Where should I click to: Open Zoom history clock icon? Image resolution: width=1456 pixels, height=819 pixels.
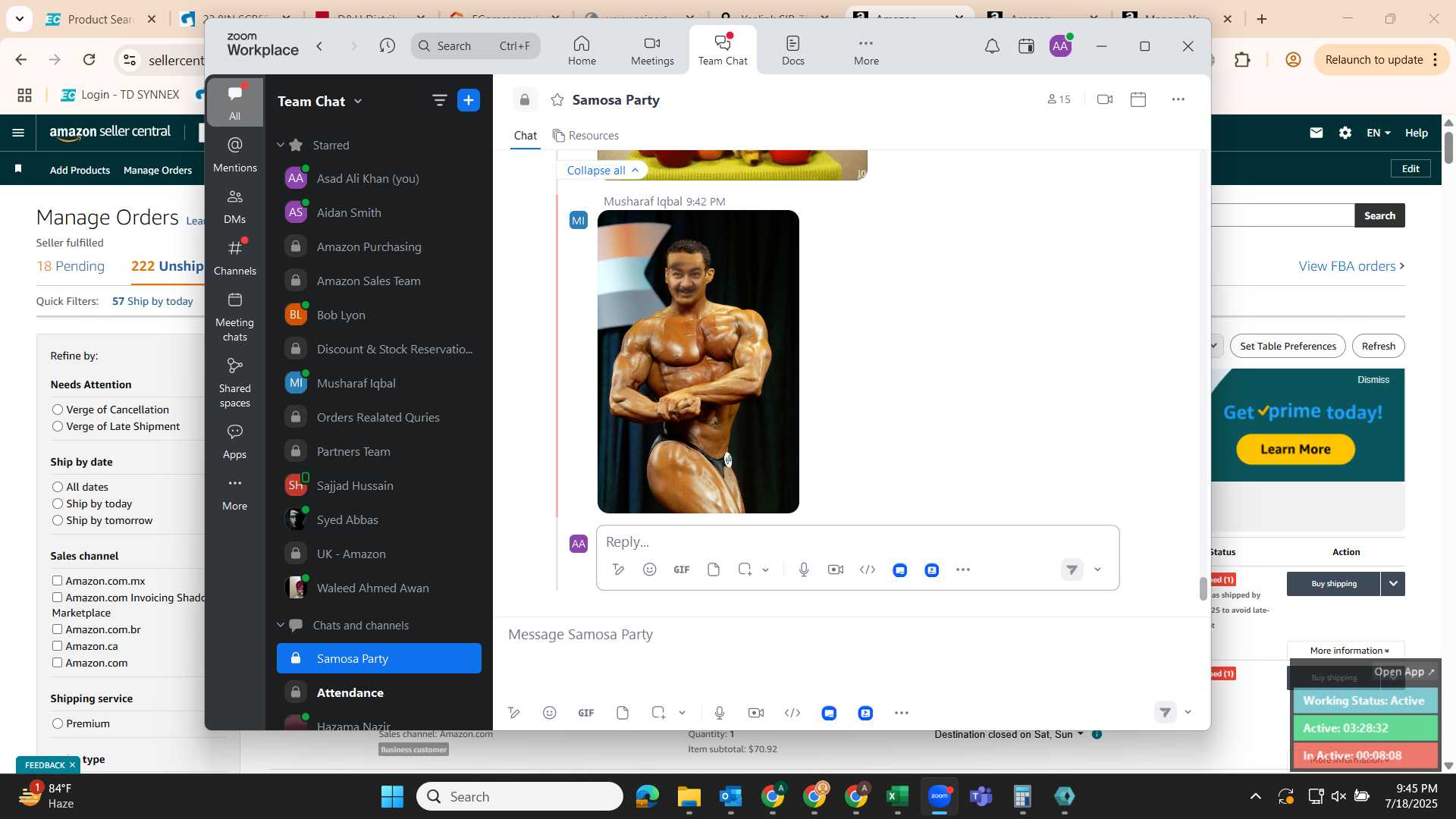point(388,46)
